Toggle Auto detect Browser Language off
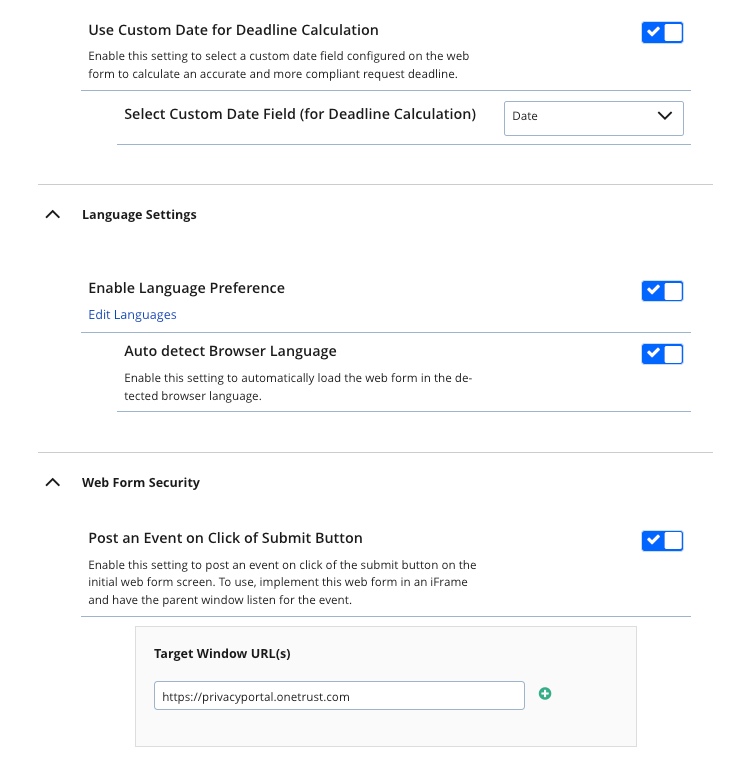This screenshot has height=762, width=751. 662,353
